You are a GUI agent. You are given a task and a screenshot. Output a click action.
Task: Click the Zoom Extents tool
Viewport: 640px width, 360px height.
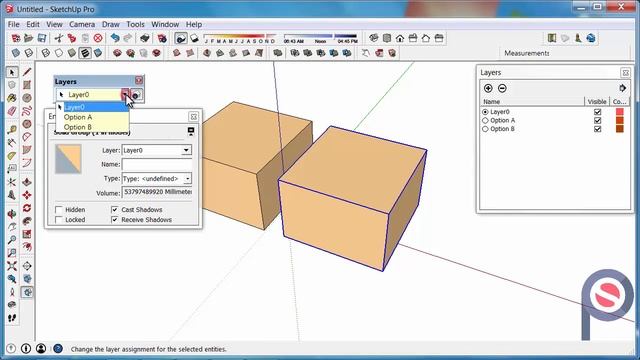(12, 266)
